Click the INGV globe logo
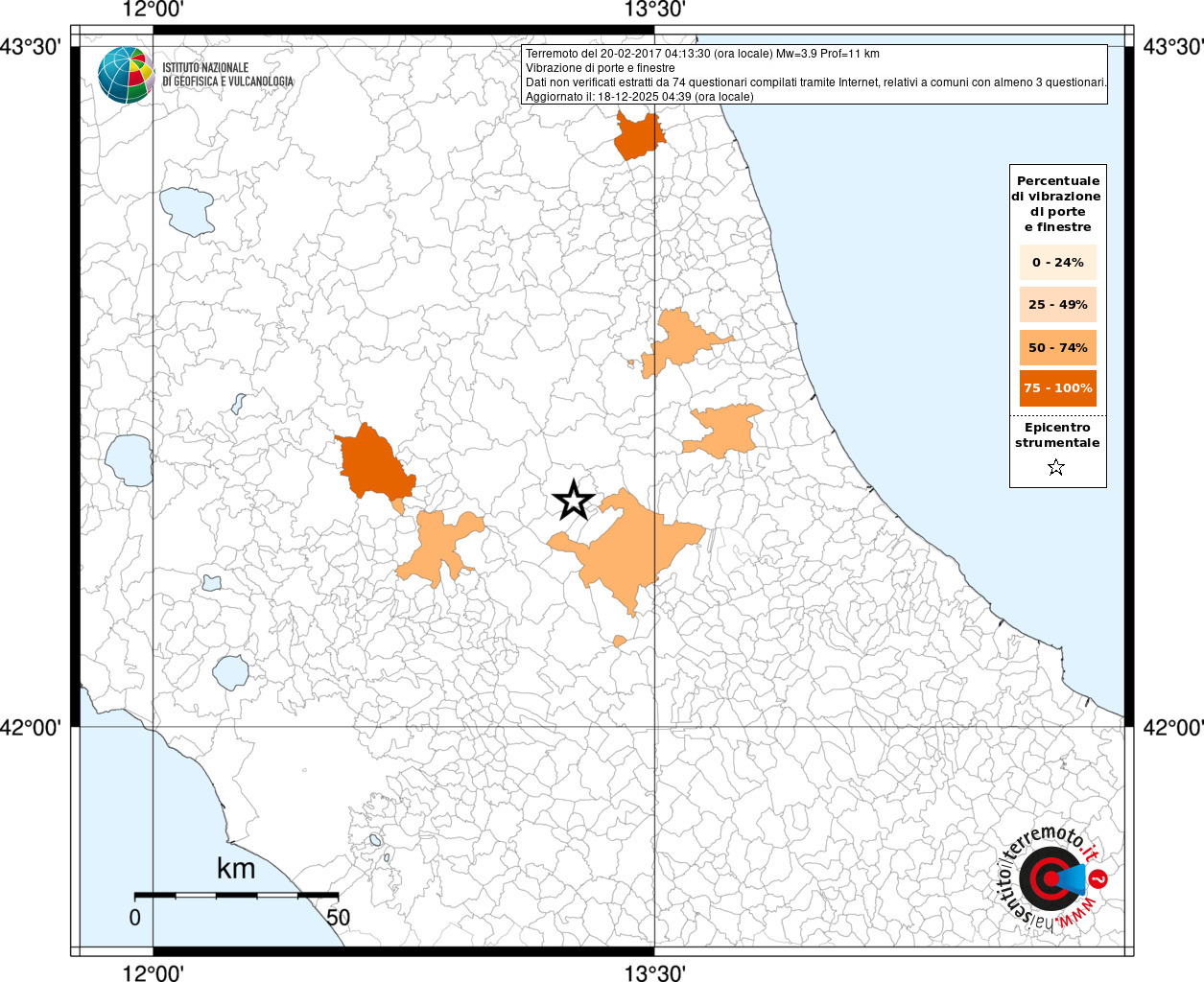Image resolution: width=1204 pixels, height=982 pixels. coord(126,75)
